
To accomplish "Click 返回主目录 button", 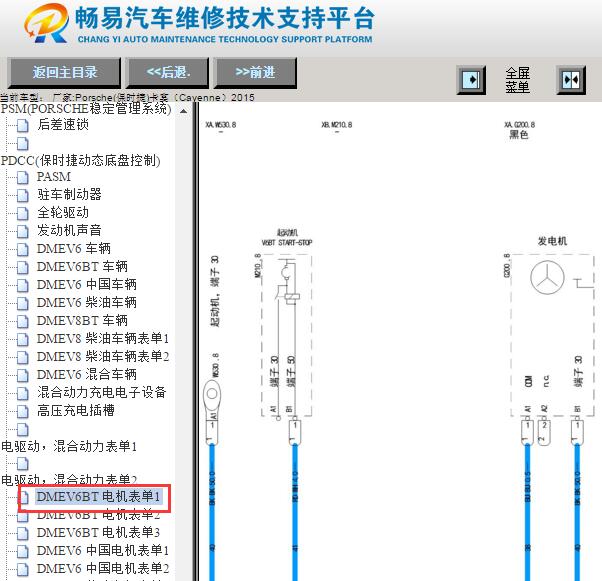I will click(64, 72).
